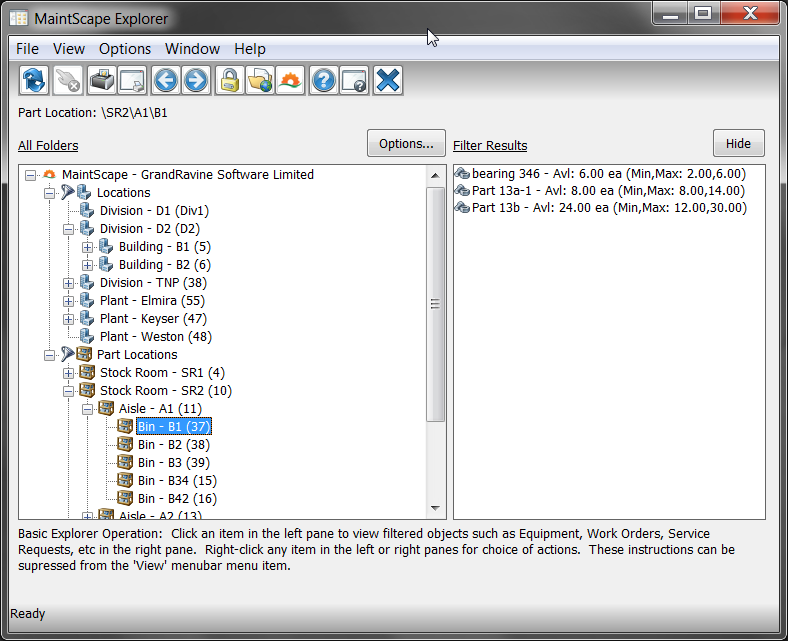
Task: Collapse the Part Locations node
Action: pyautogui.click(x=49, y=355)
